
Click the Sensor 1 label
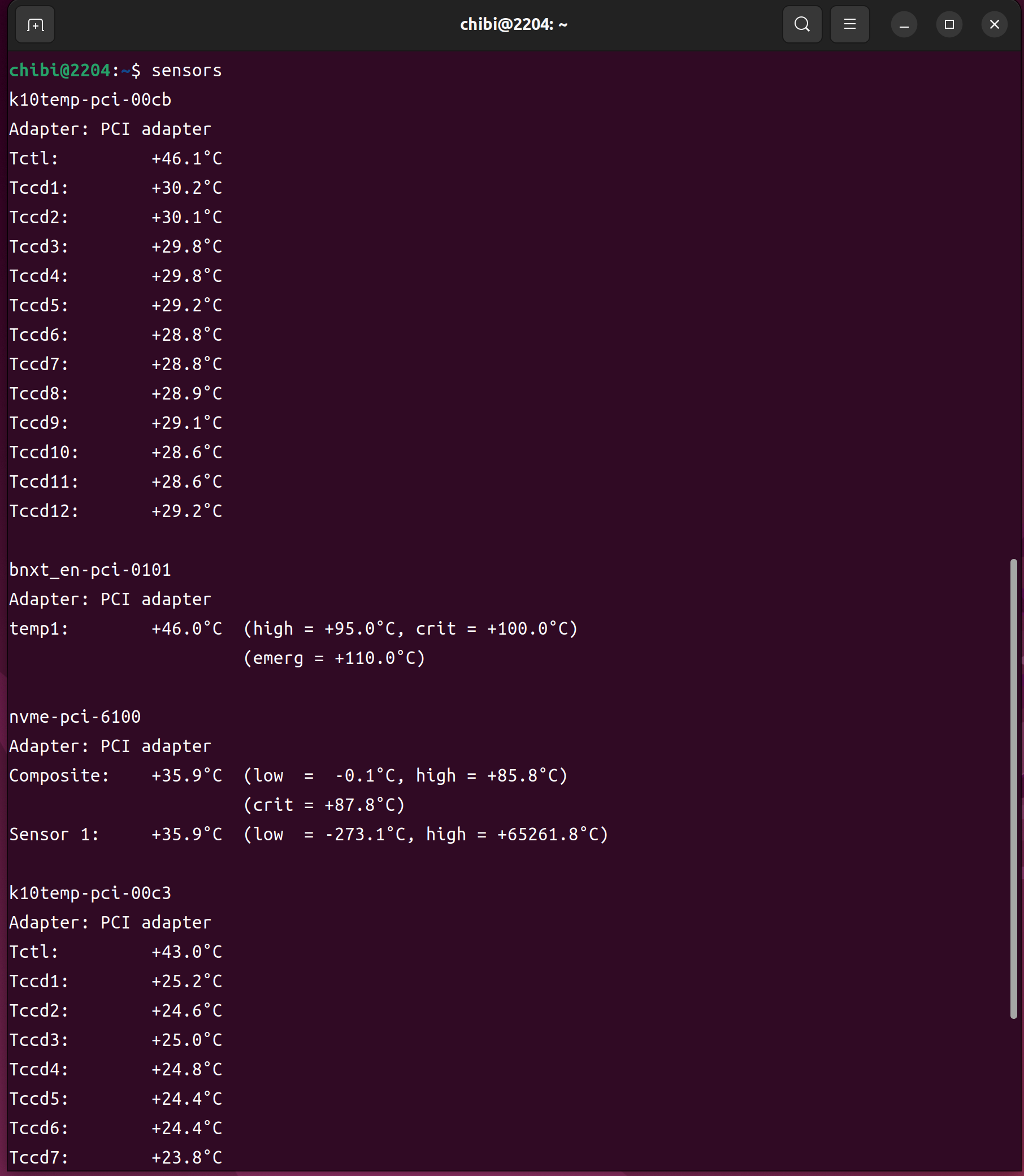coord(54,834)
